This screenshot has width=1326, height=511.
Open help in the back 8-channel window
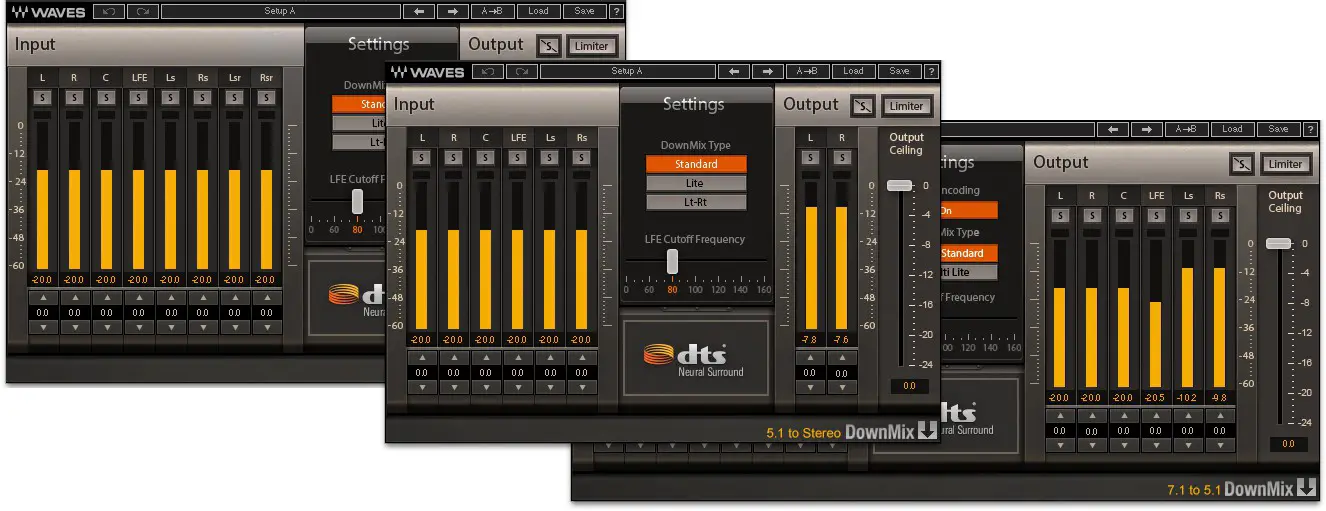[x=617, y=11]
